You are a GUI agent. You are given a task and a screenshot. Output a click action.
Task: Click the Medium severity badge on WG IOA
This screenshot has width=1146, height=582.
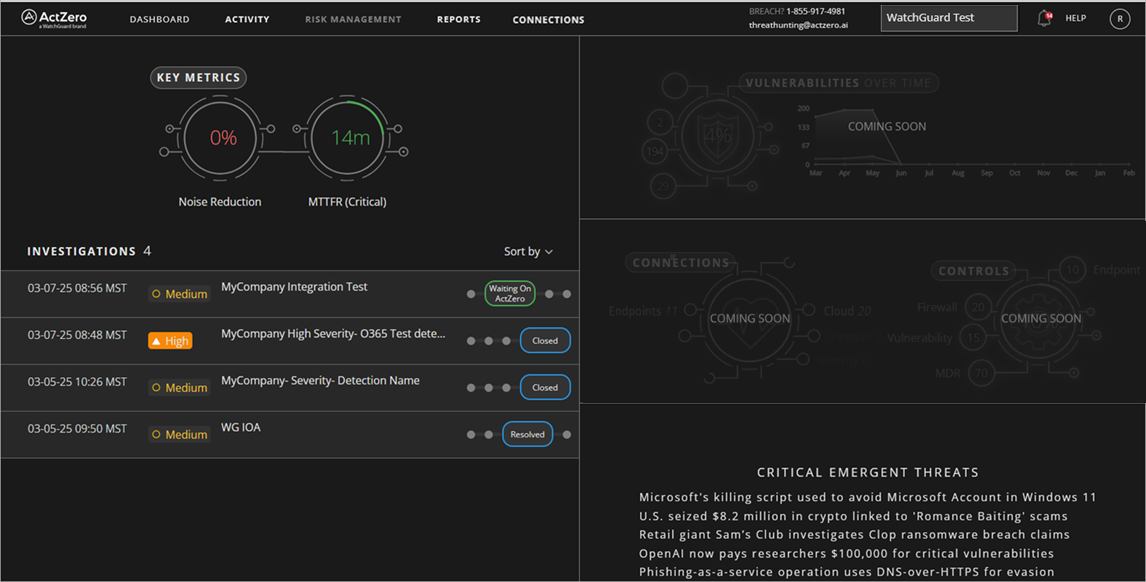click(x=178, y=434)
